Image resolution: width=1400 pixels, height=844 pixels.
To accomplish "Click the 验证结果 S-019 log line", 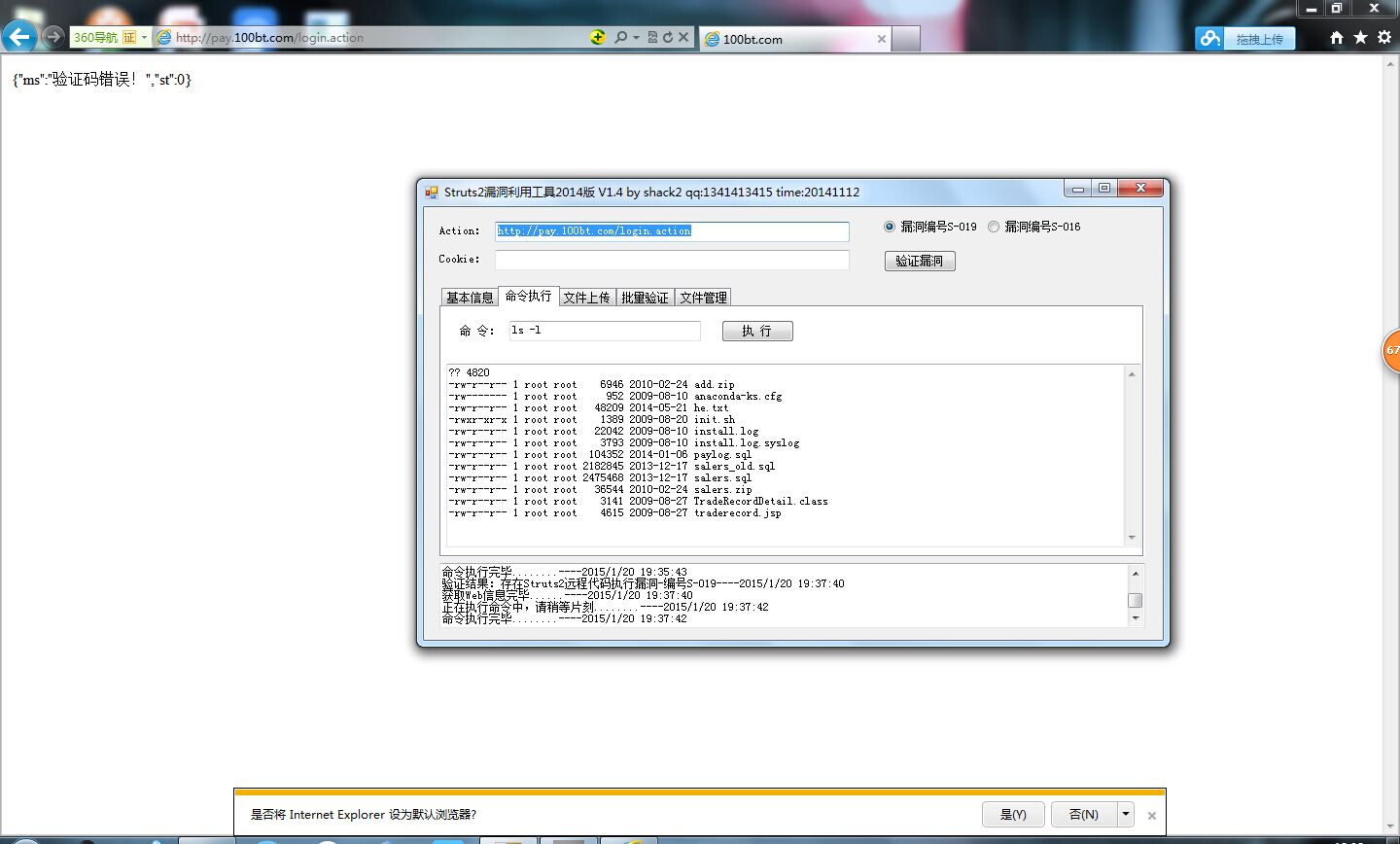I will coord(644,583).
